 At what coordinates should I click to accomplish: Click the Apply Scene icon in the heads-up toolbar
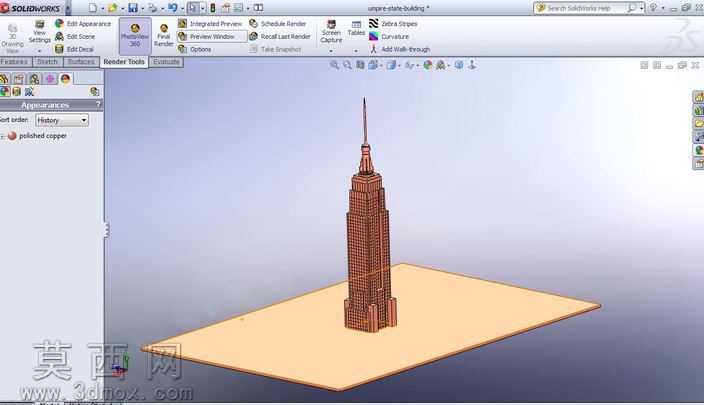tap(440, 65)
